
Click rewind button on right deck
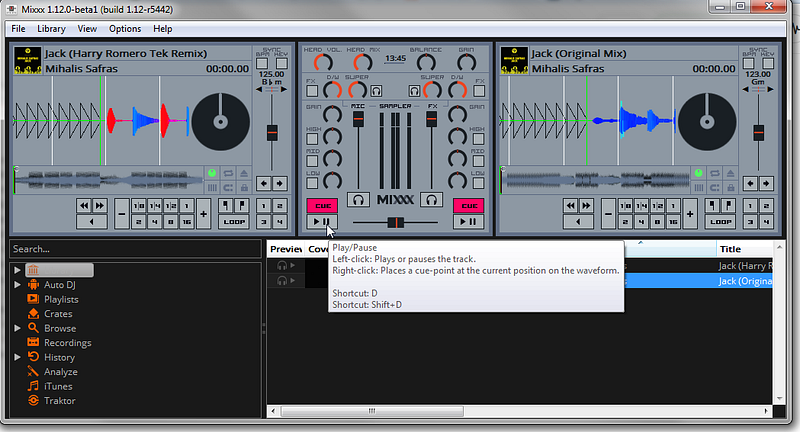pos(571,206)
